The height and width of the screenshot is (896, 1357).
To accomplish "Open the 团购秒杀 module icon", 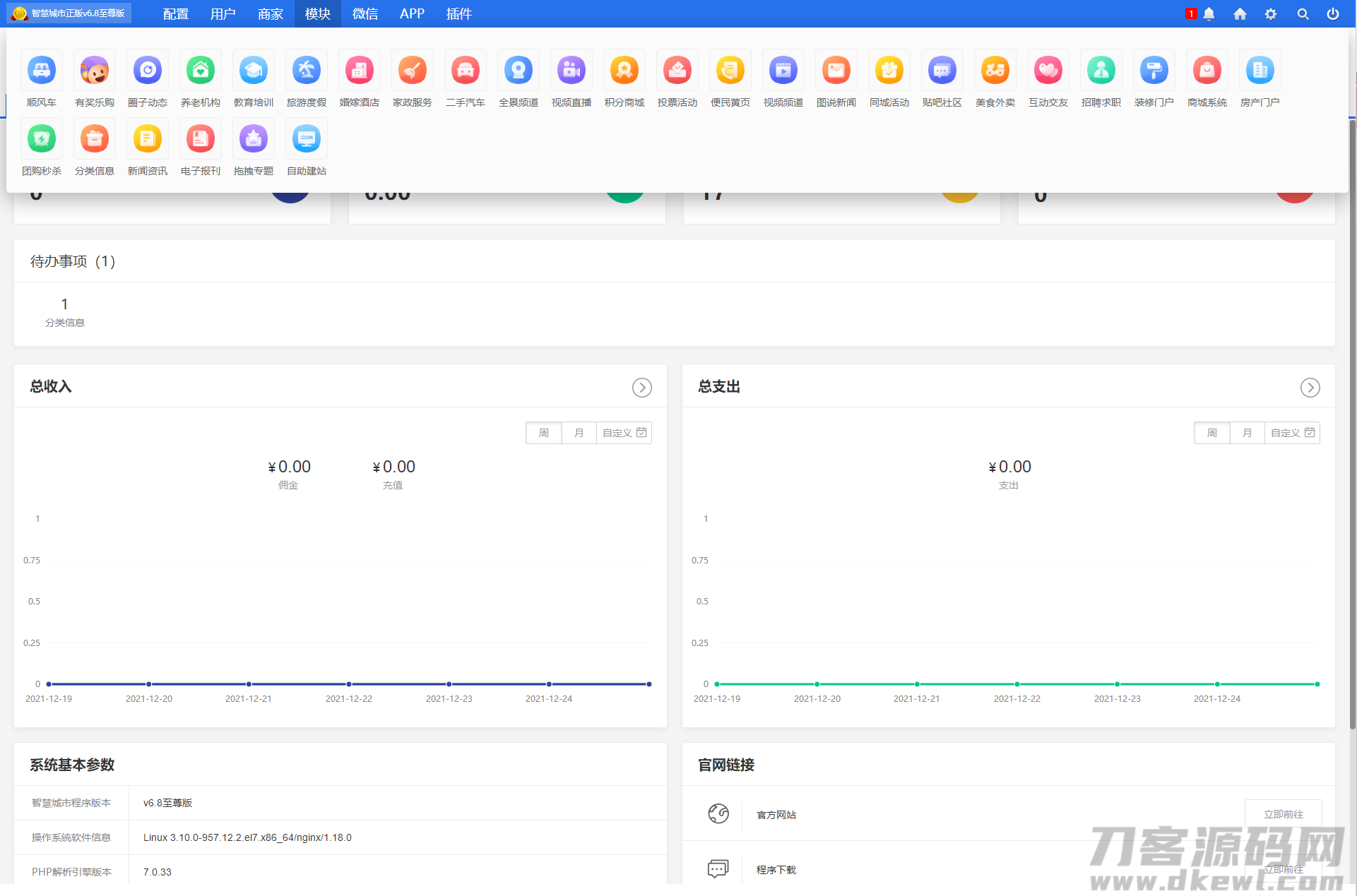I will click(42, 139).
